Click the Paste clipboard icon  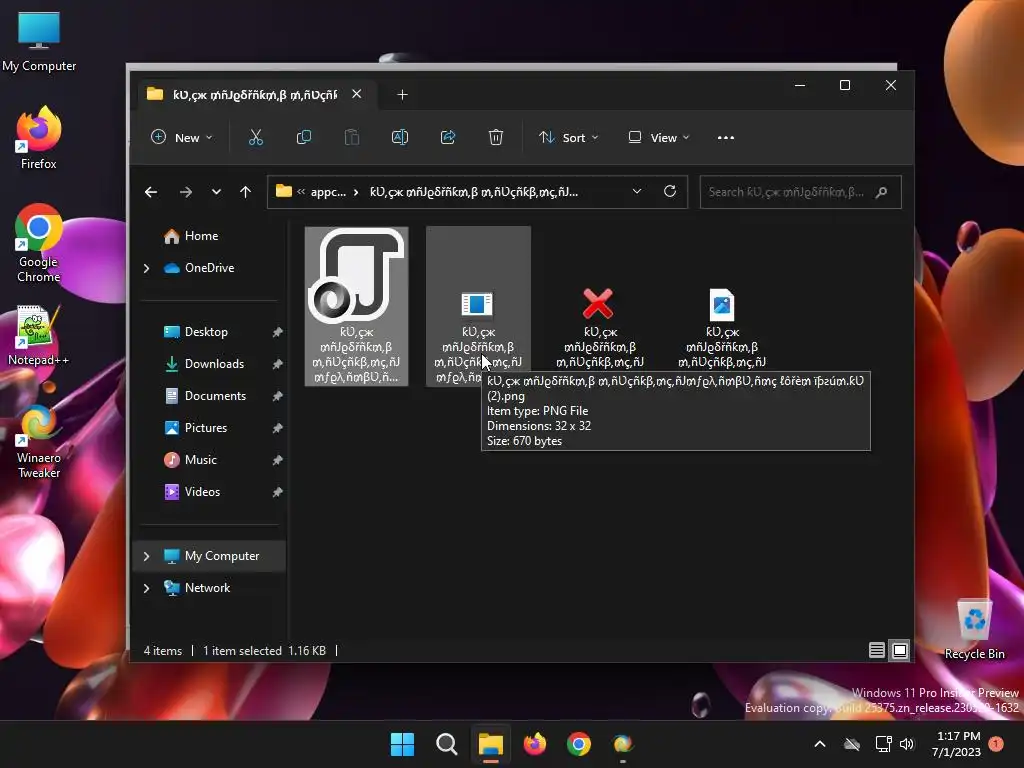351,137
